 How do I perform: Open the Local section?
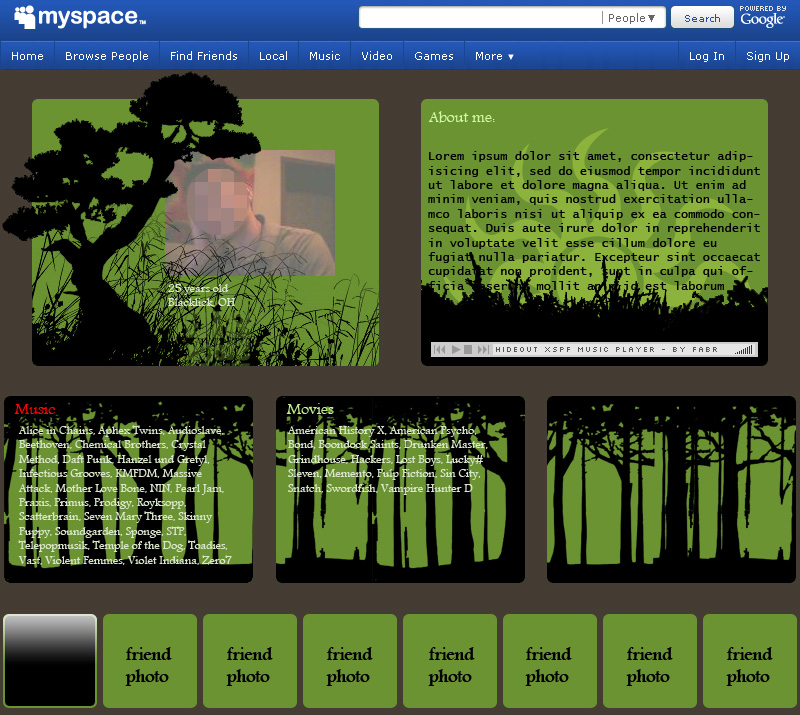tap(273, 56)
